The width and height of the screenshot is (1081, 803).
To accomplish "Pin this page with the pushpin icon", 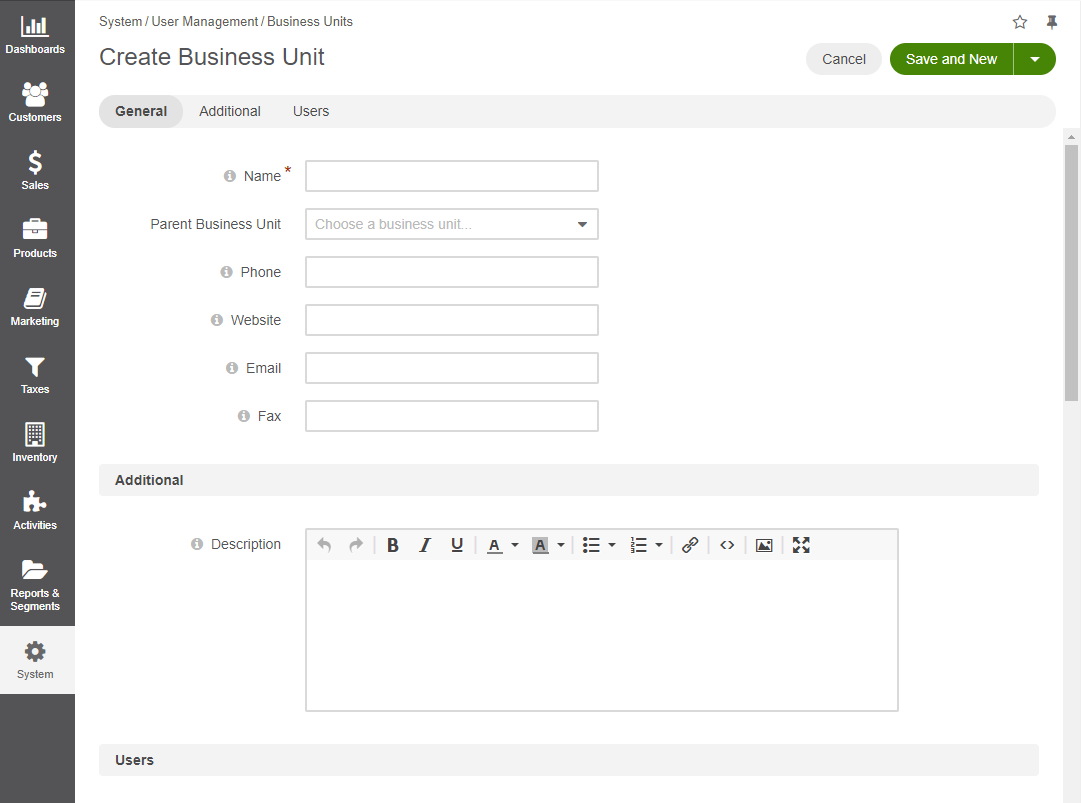I will coord(1051,22).
